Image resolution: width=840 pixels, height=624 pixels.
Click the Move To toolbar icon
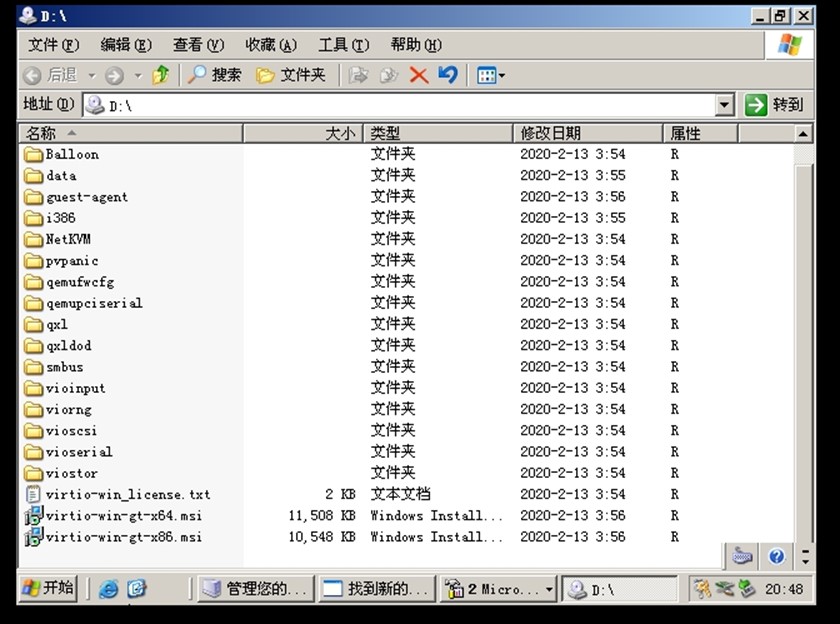(x=358, y=75)
